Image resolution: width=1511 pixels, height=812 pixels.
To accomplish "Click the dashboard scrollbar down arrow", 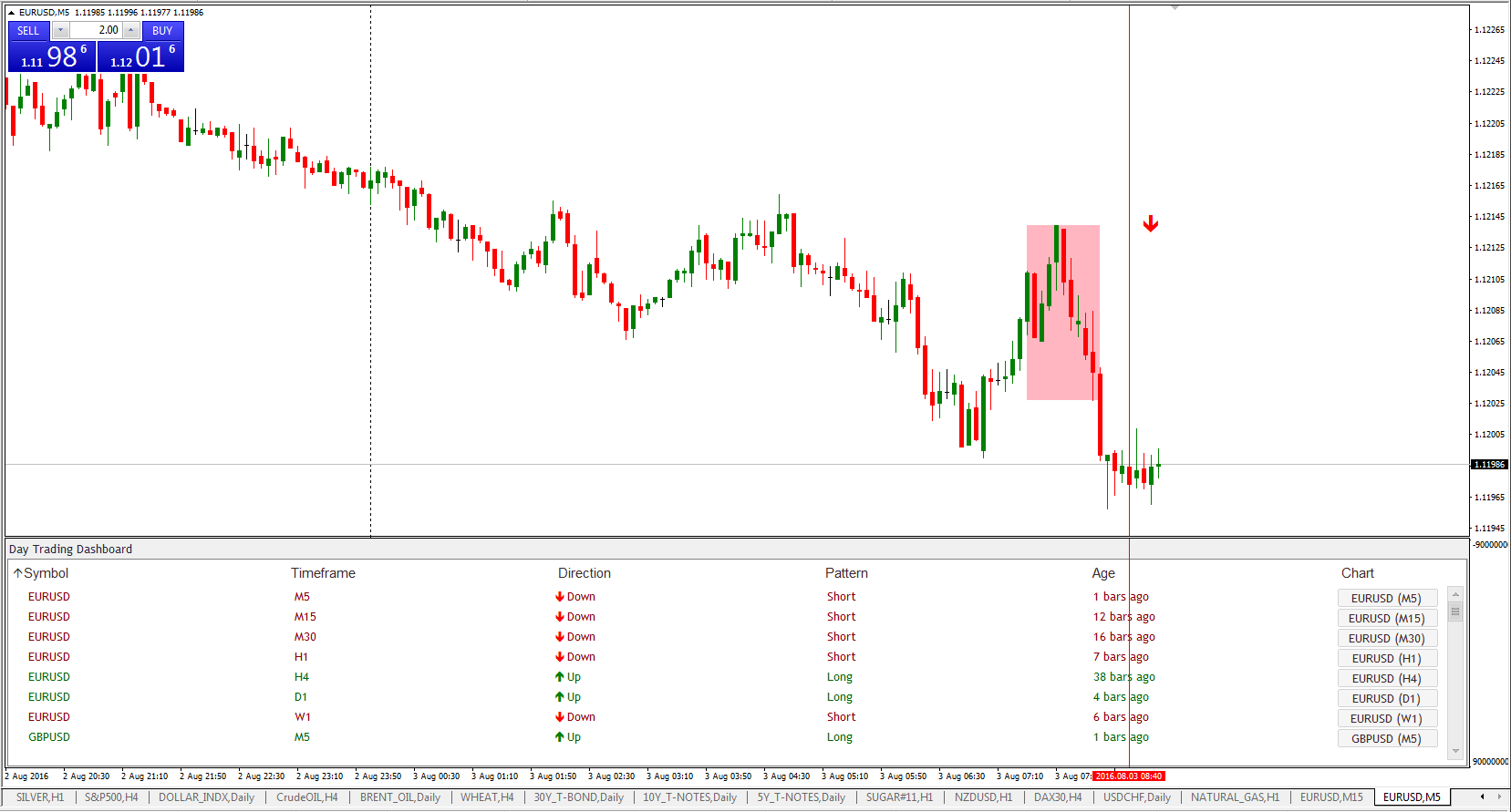I will click(1455, 752).
